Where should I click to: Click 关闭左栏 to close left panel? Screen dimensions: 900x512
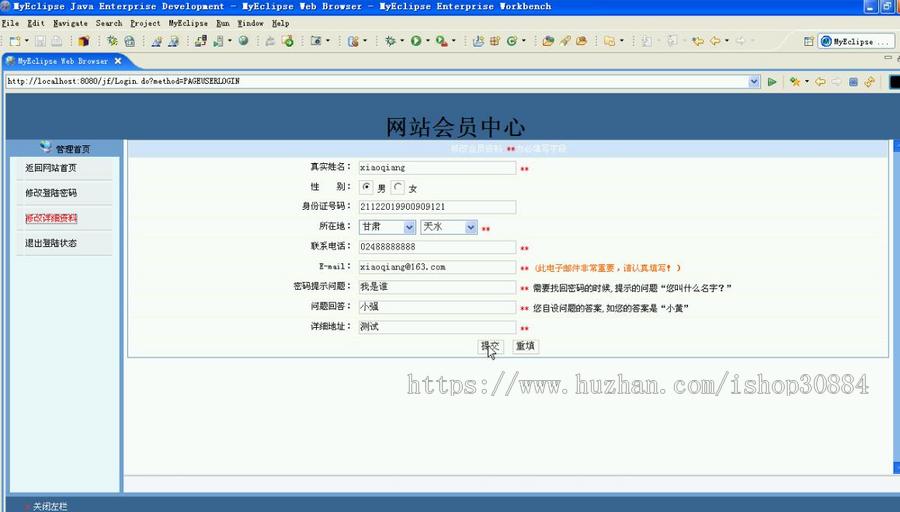click(50, 506)
